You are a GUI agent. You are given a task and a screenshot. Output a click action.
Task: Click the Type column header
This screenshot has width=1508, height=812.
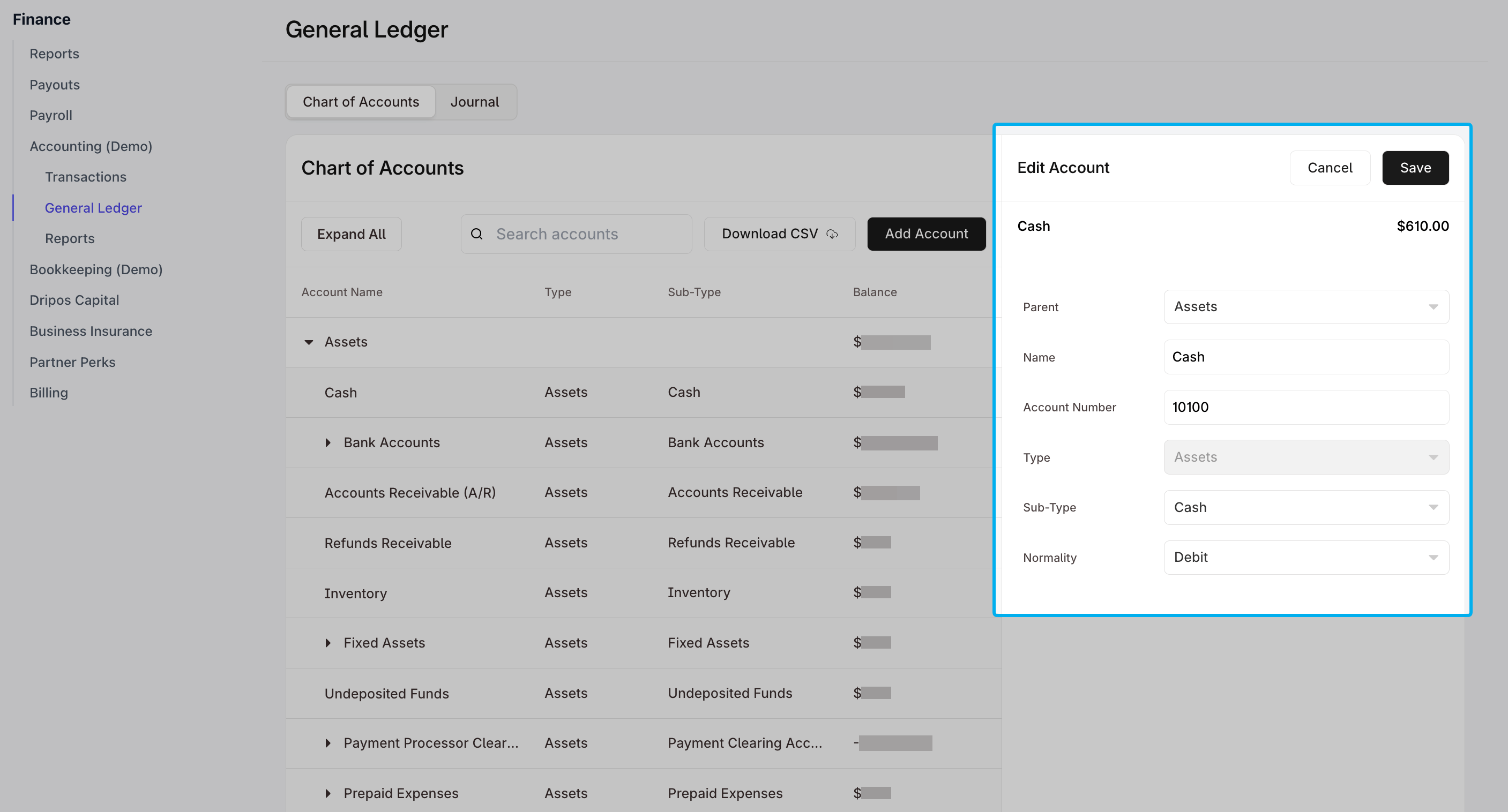pos(558,292)
